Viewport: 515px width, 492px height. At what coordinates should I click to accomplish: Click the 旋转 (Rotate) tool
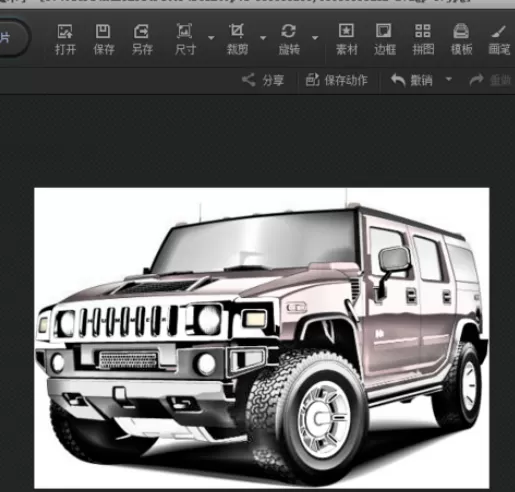tap(289, 39)
